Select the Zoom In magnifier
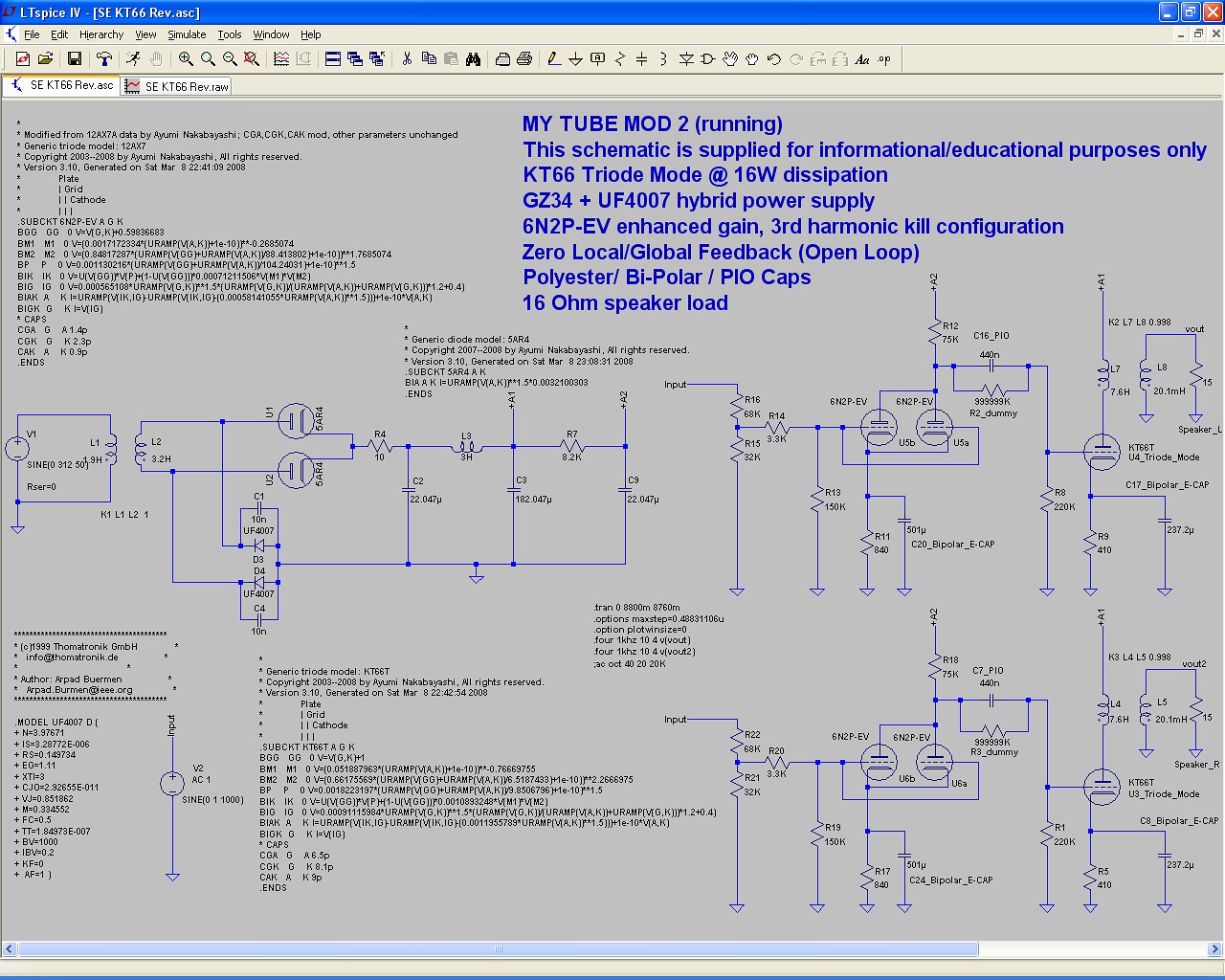 (x=186, y=59)
